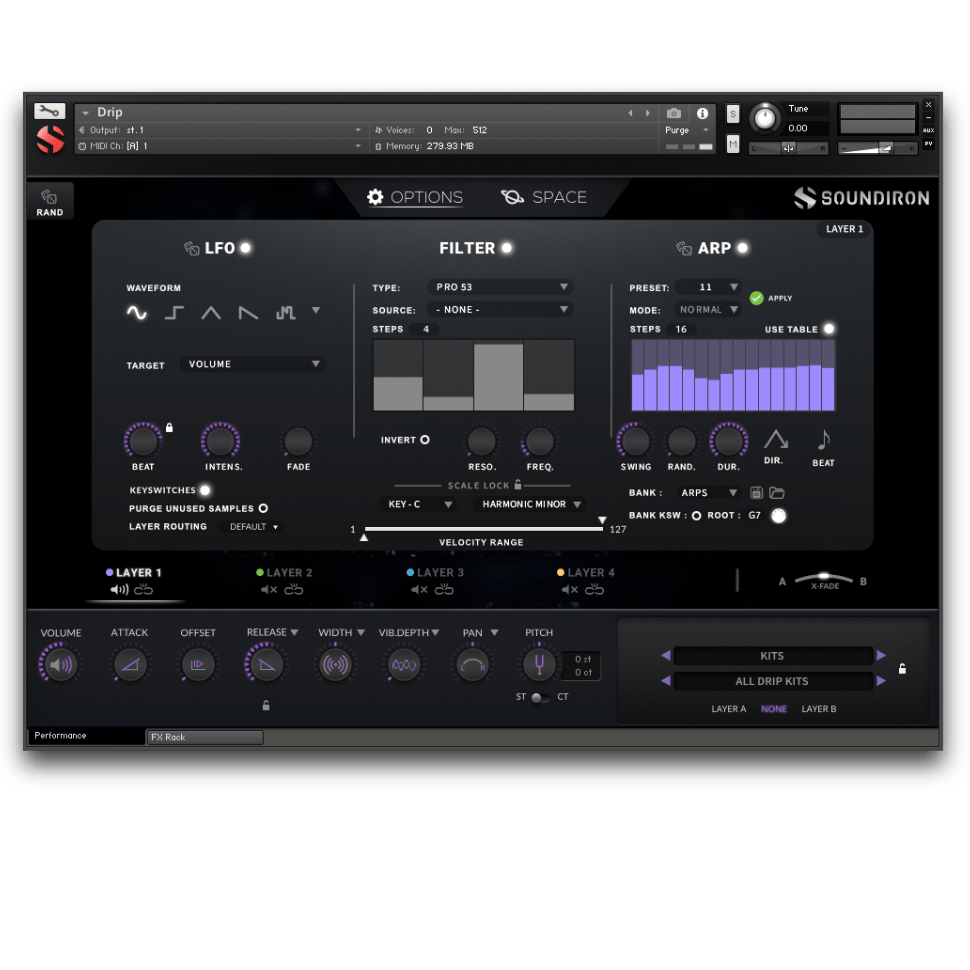Open LAYER ROUTING Default dropdown
Image resolution: width=970 pixels, height=970 pixels.
[253, 527]
